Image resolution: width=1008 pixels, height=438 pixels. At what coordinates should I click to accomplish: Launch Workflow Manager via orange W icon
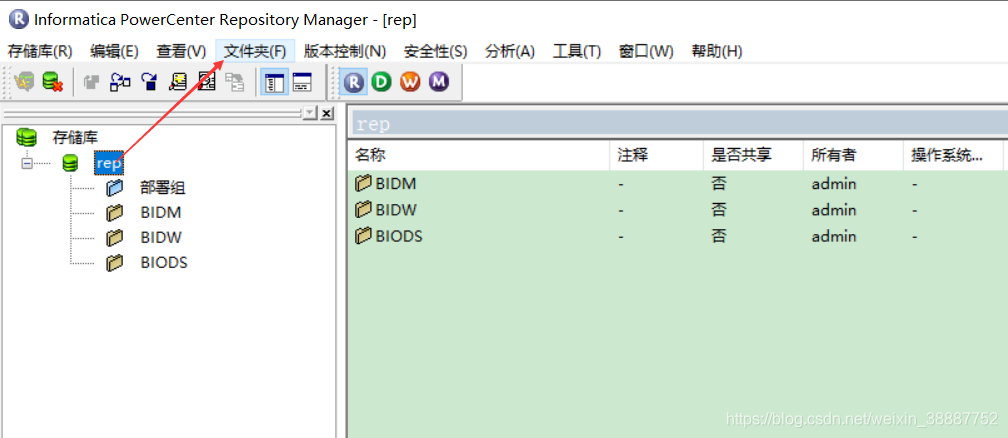coord(410,82)
